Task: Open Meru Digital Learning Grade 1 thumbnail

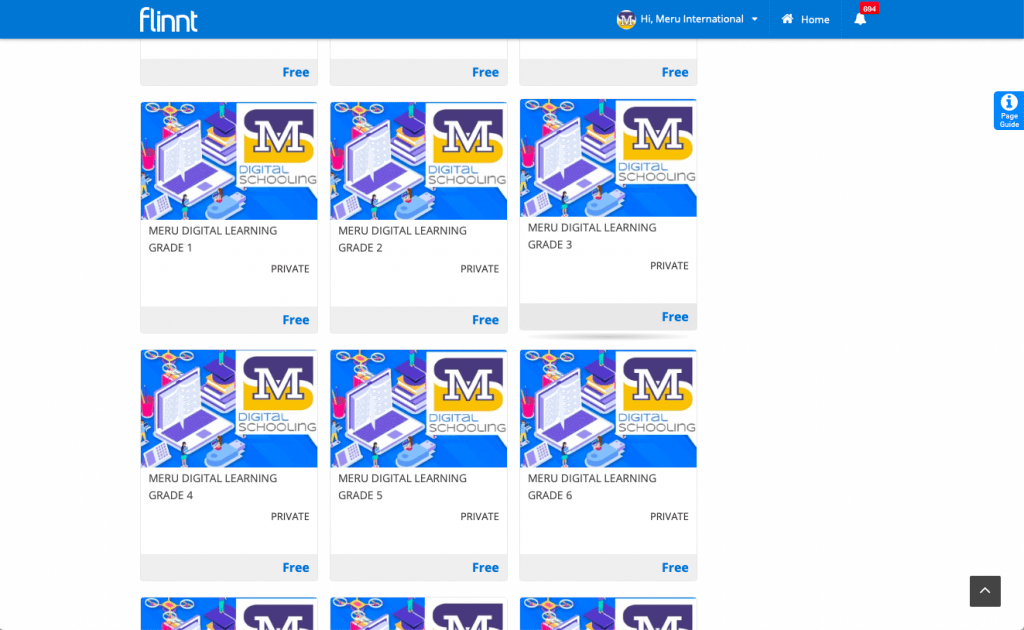Action: (x=229, y=160)
